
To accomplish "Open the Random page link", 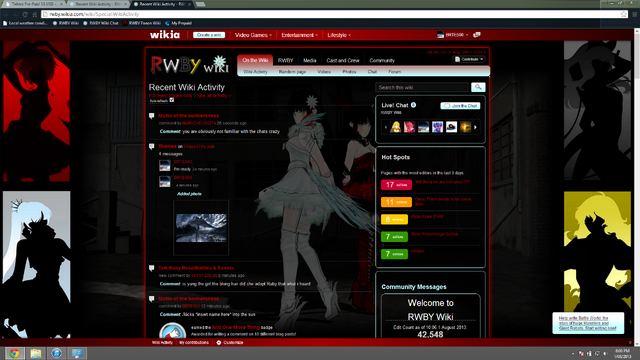I will point(292,72).
